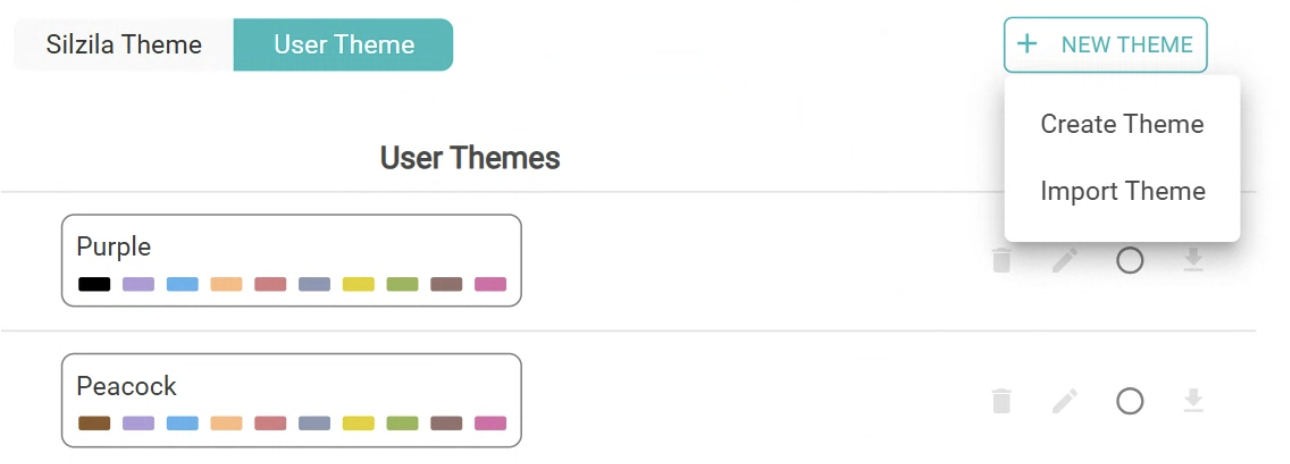Click the brown swatch in Peacock theme
This screenshot has width=1290, height=464.
click(x=94, y=423)
